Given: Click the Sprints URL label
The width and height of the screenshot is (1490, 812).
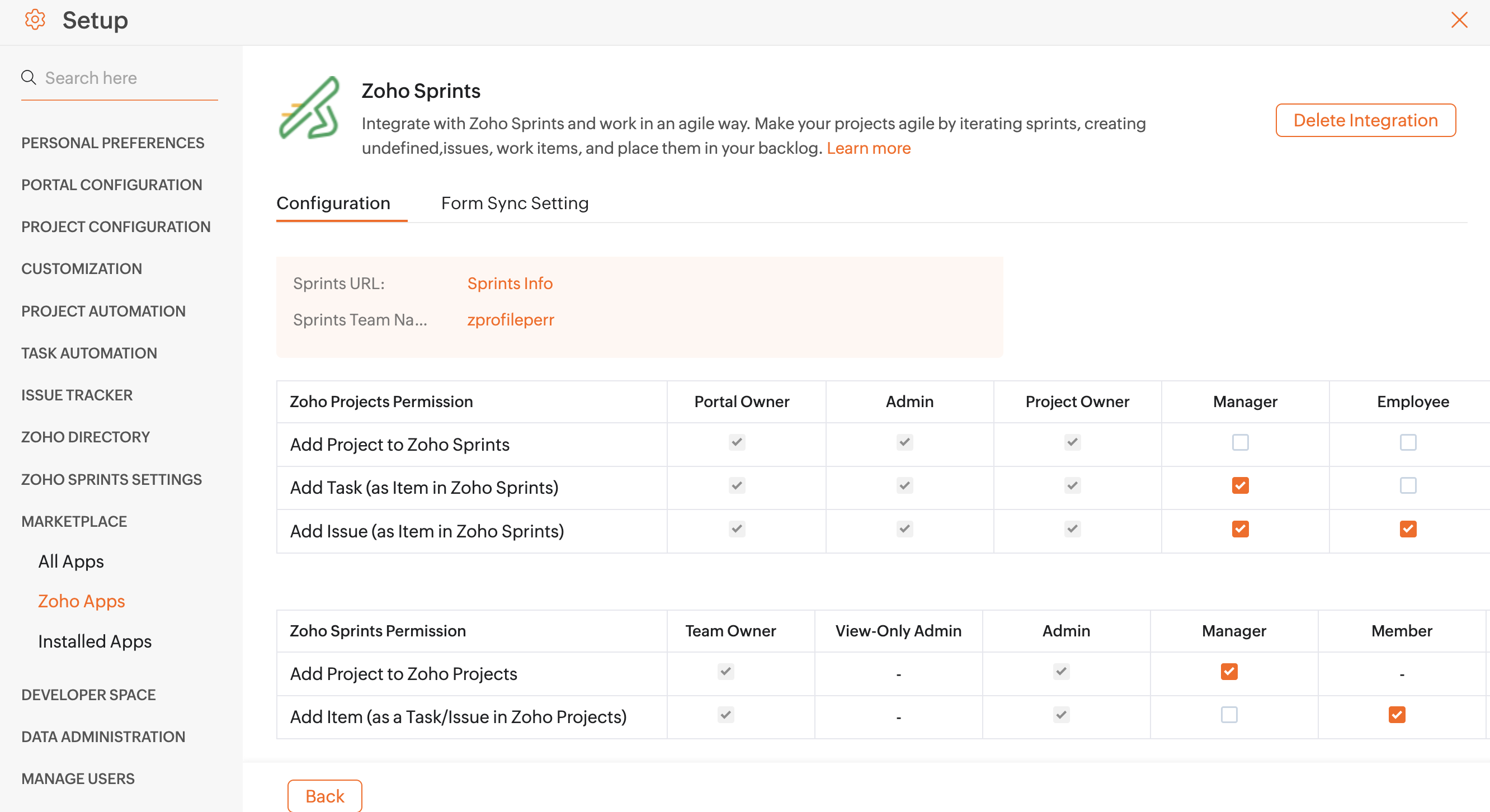Looking at the screenshot, I should click(338, 284).
